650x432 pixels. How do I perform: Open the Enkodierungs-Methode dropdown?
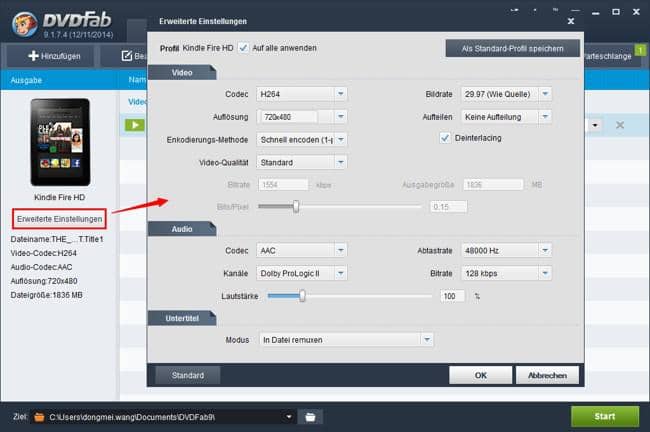[340, 140]
